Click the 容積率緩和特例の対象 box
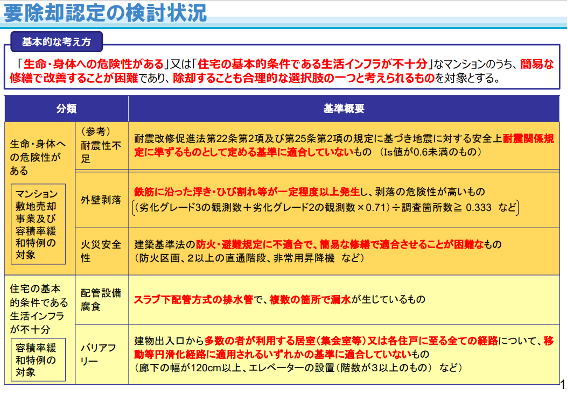 click(38, 360)
